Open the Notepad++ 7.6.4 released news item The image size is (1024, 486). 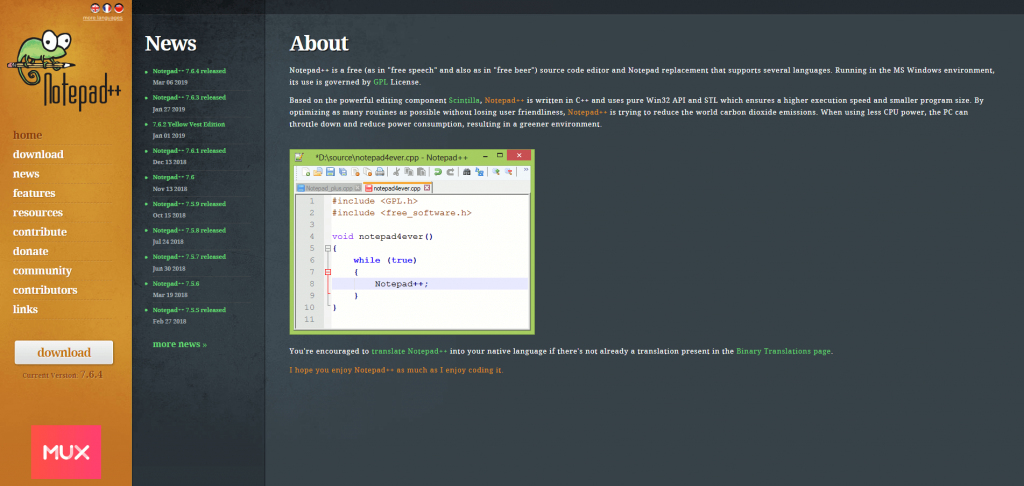pyautogui.click(x=189, y=71)
